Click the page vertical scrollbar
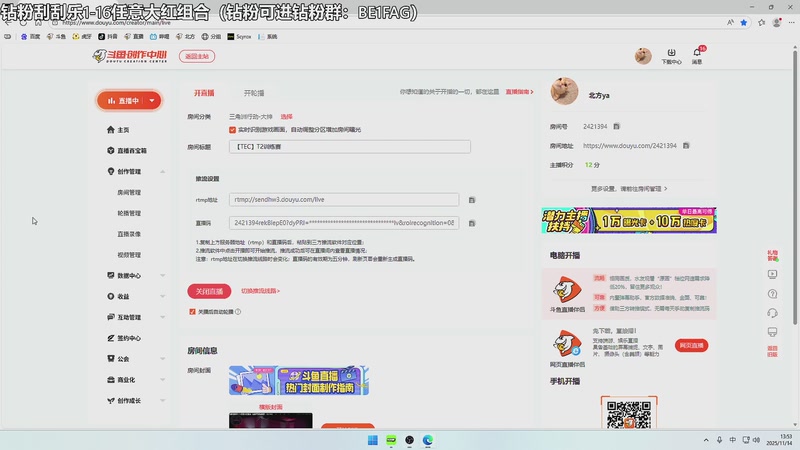800x450 pixels. click(x=795, y=186)
